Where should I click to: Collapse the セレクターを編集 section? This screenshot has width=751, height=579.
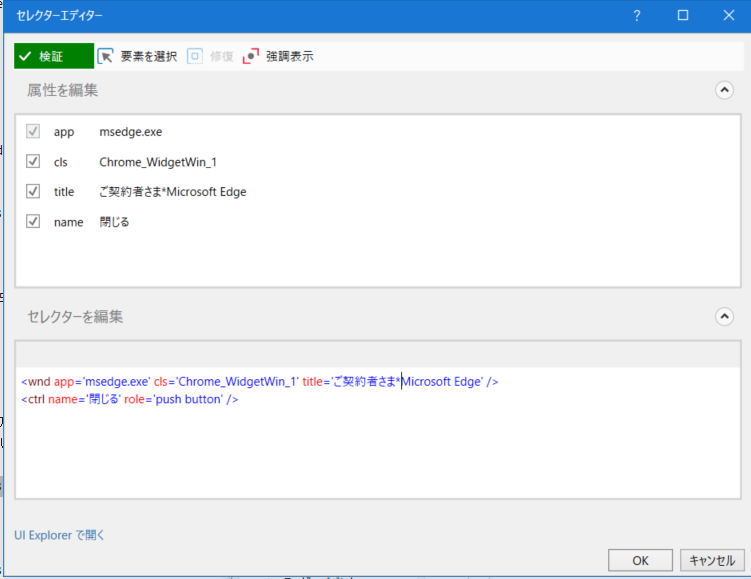[x=724, y=316]
